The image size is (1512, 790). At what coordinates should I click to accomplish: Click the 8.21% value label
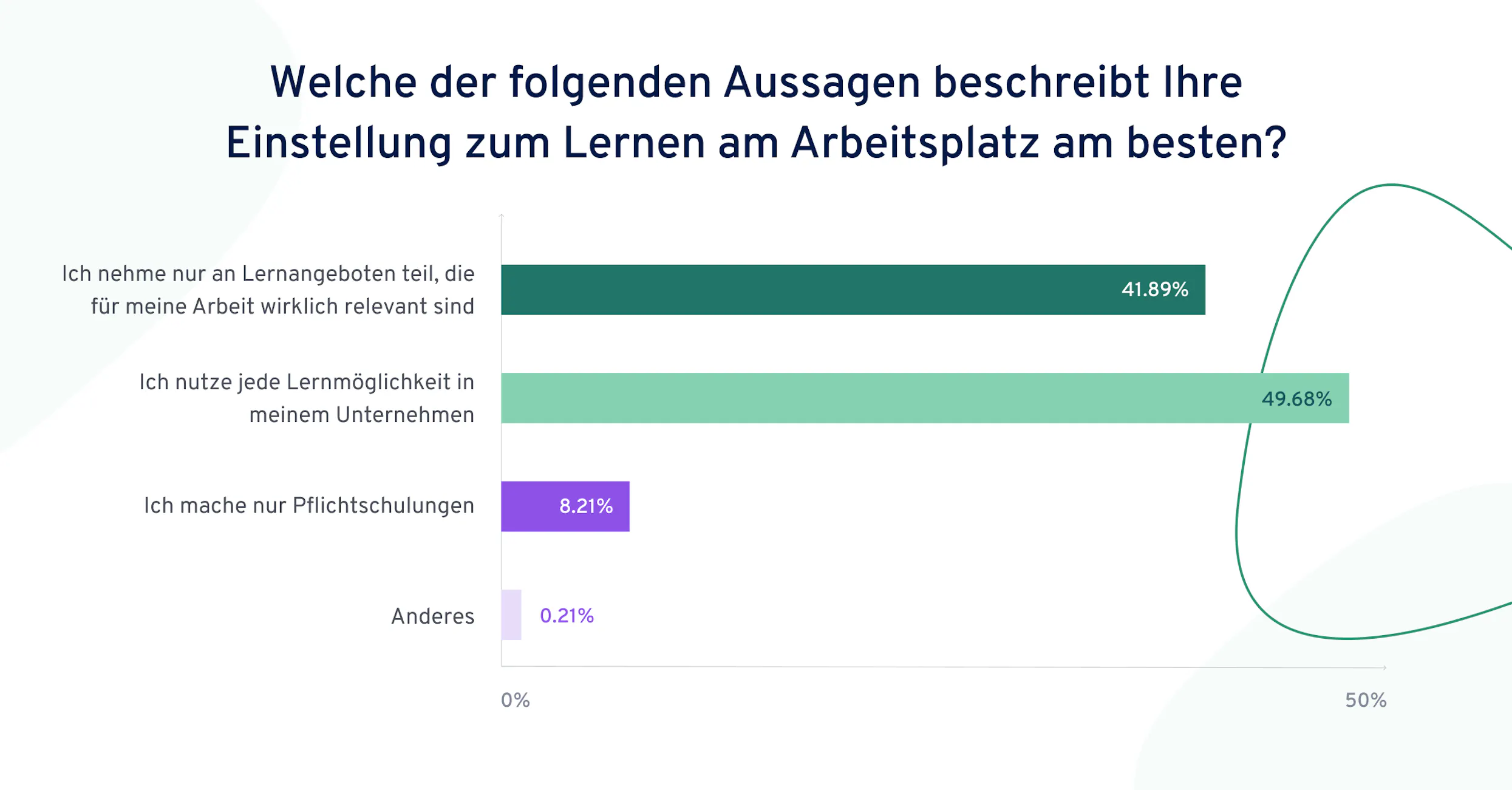tap(586, 506)
